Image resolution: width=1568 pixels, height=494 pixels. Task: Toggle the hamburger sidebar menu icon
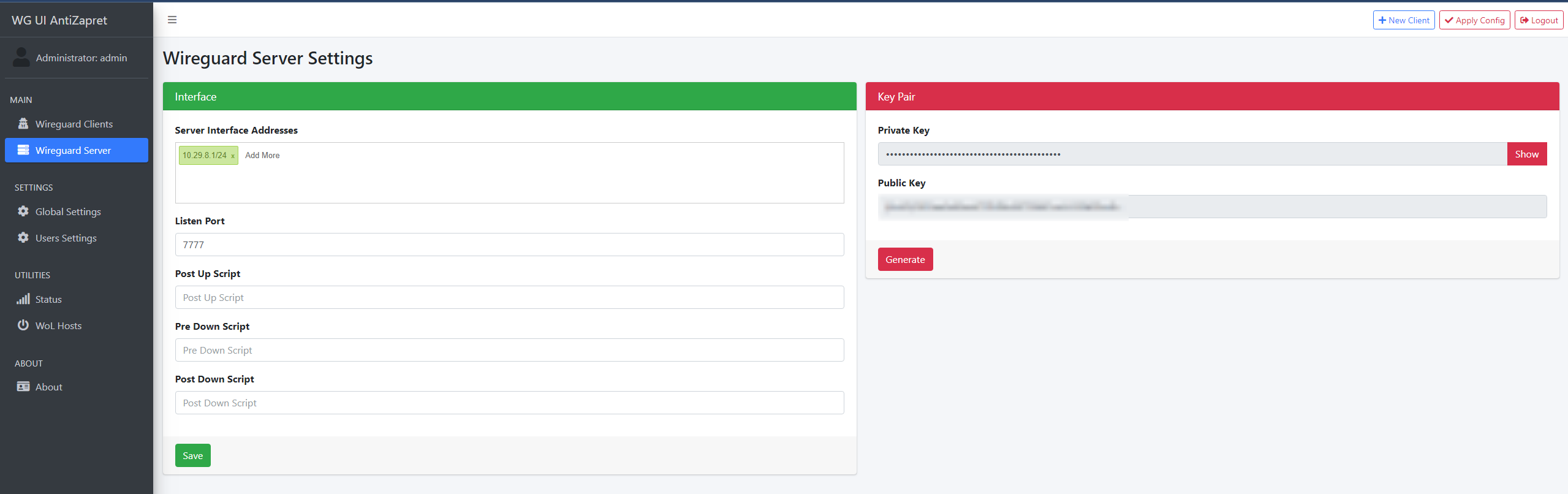(172, 20)
